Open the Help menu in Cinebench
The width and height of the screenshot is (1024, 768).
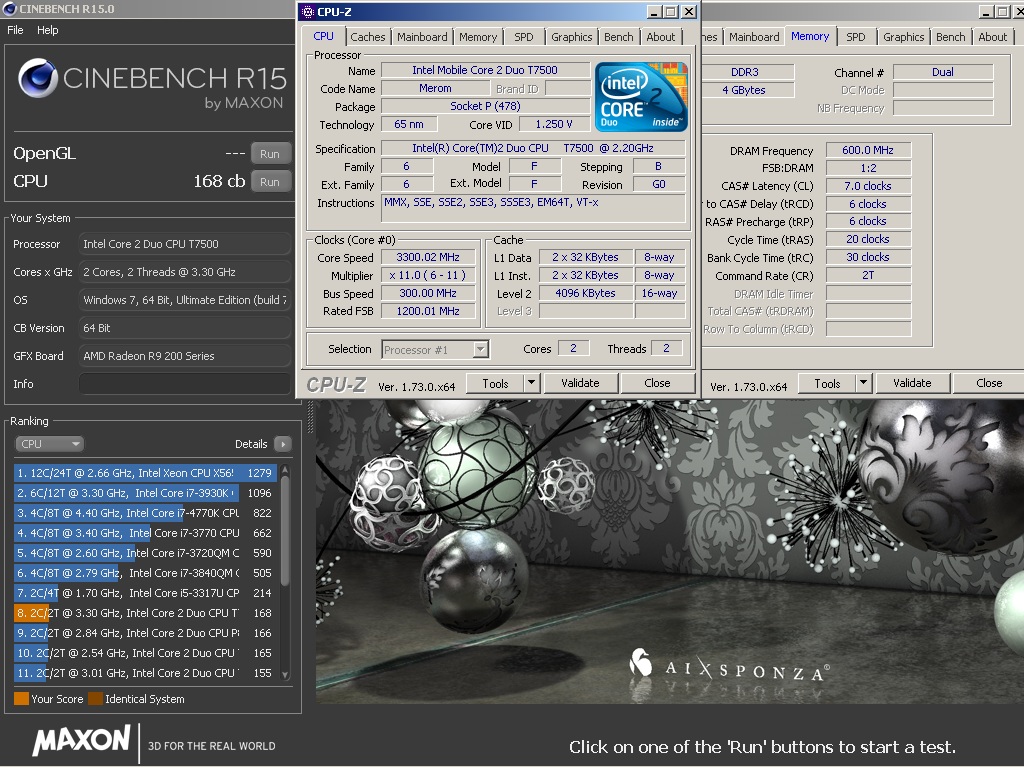pos(48,30)
